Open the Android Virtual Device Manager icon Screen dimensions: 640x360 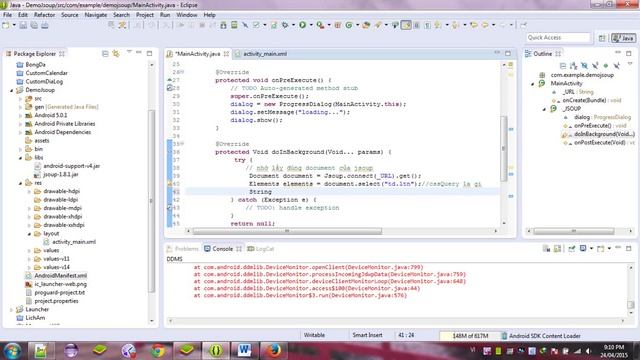(x=234, y=25)
